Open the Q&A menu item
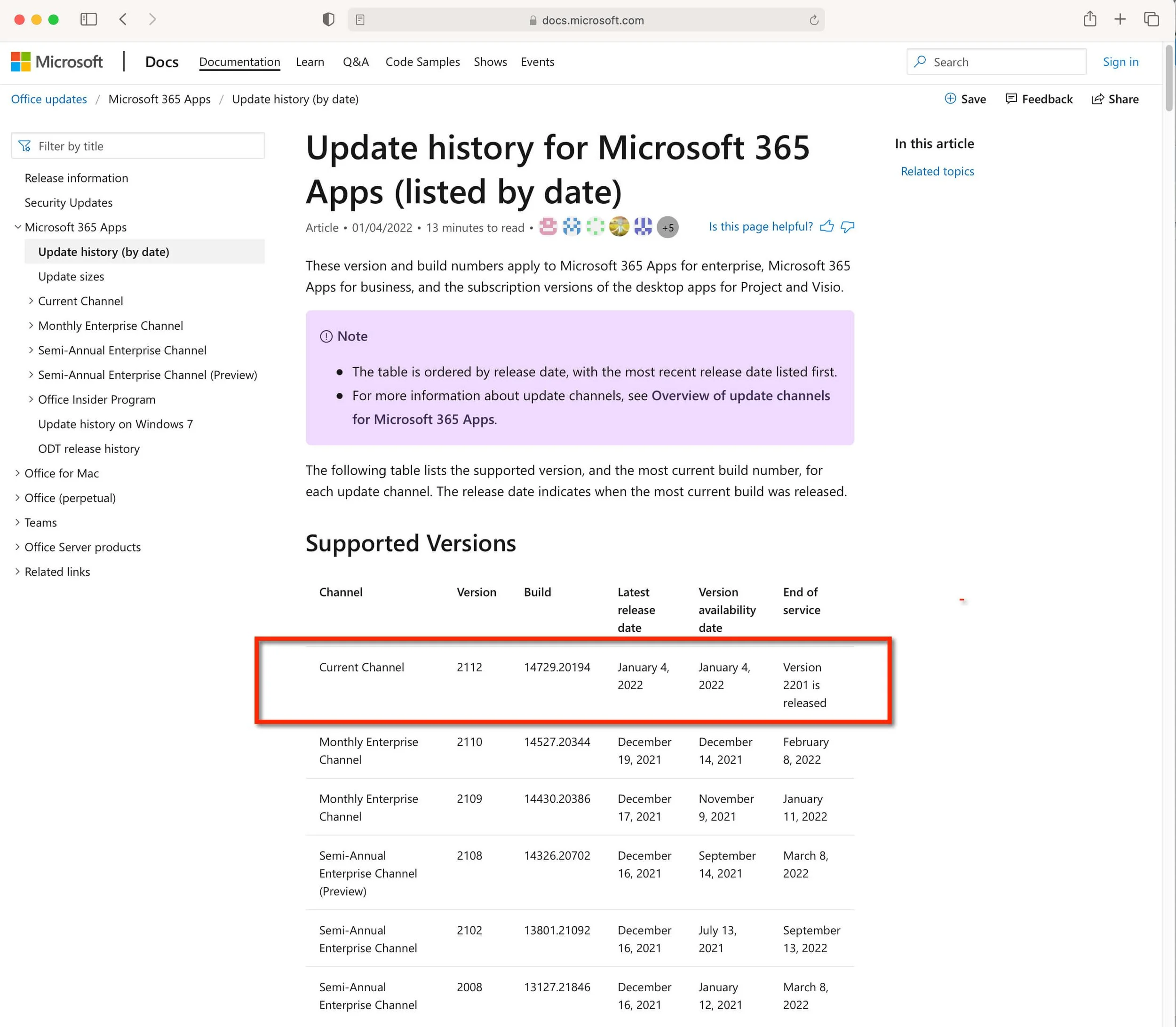 point(355,62)
